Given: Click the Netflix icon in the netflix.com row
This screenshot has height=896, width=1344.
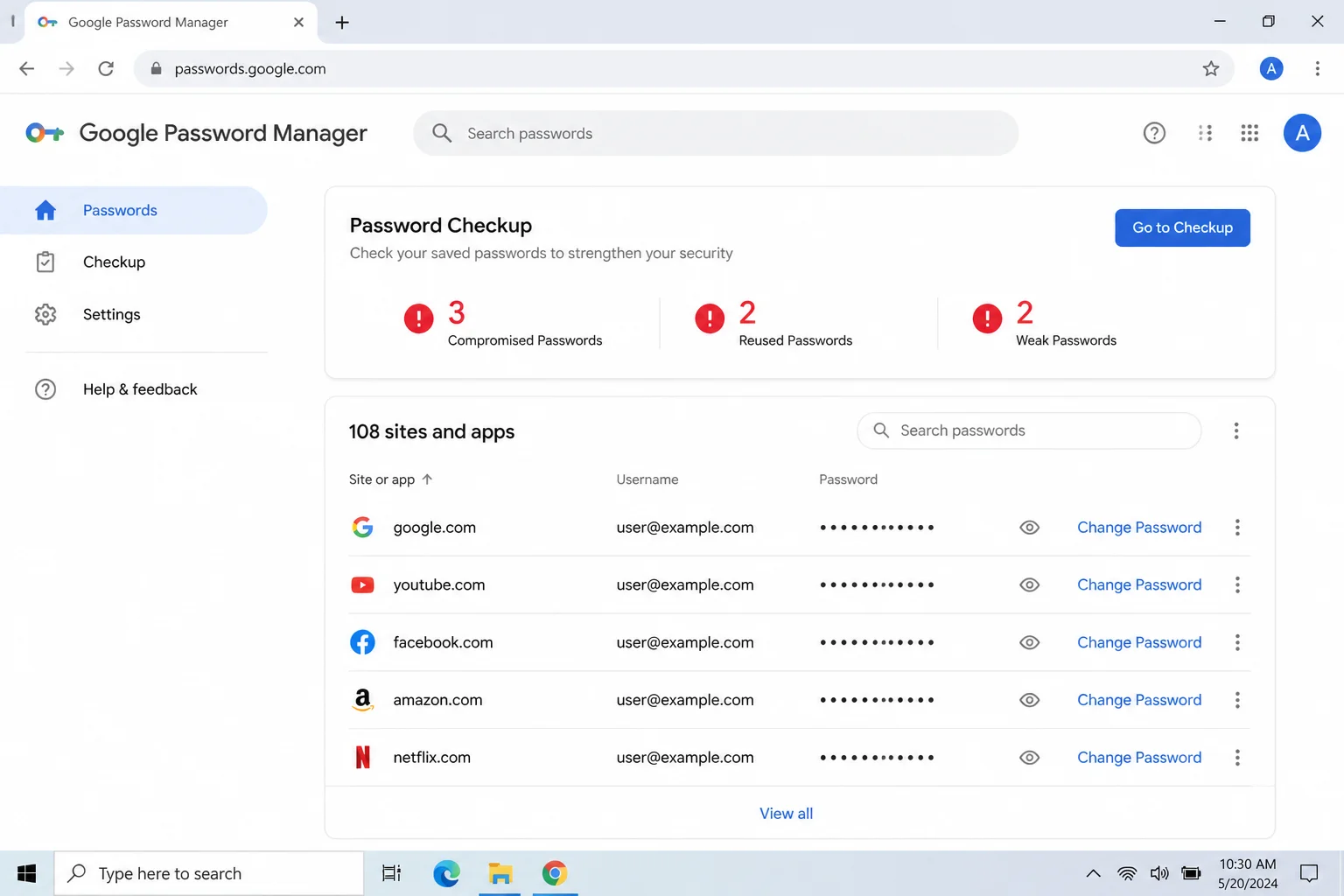Looking at the screenshot, I should coord(362,758).
